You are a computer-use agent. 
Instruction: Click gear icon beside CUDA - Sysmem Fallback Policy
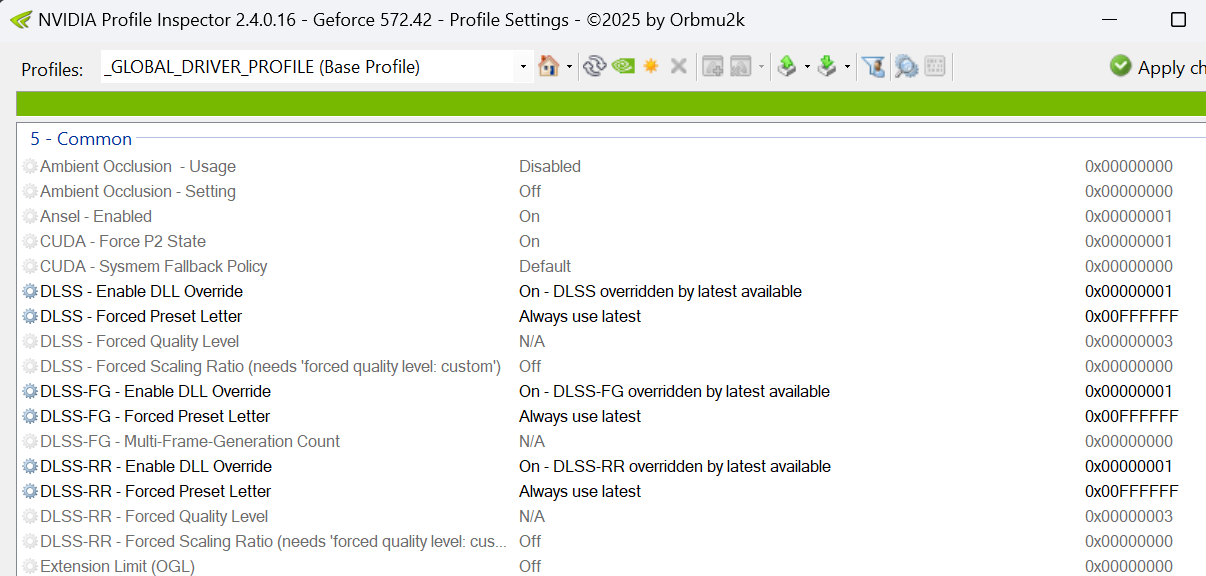(x=30, y=267)
